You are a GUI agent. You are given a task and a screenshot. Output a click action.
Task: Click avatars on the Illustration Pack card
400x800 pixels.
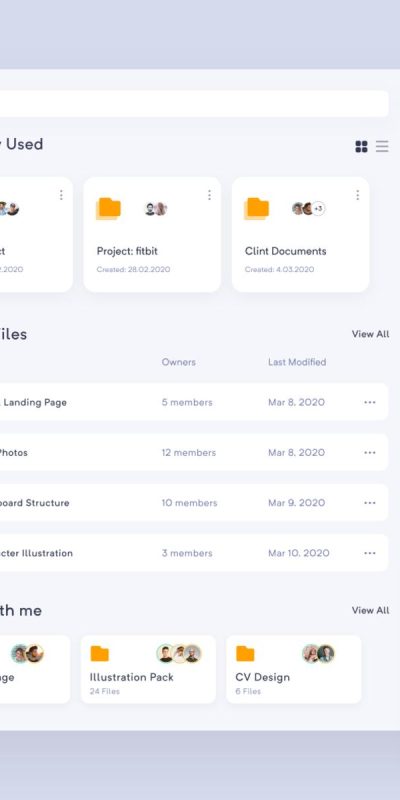[x=179, y=654]
